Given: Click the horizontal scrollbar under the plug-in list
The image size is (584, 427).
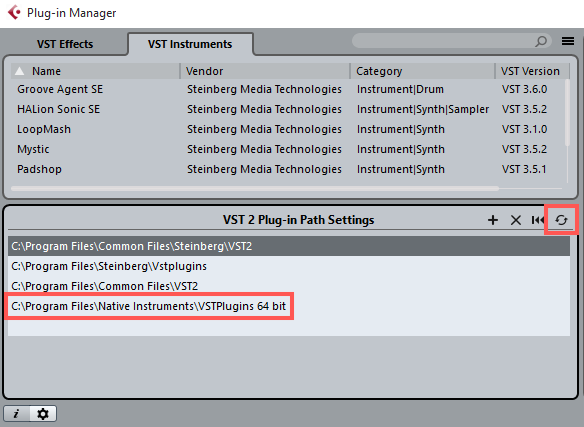Looking at the screenshot, I should [x=255, y=189].
